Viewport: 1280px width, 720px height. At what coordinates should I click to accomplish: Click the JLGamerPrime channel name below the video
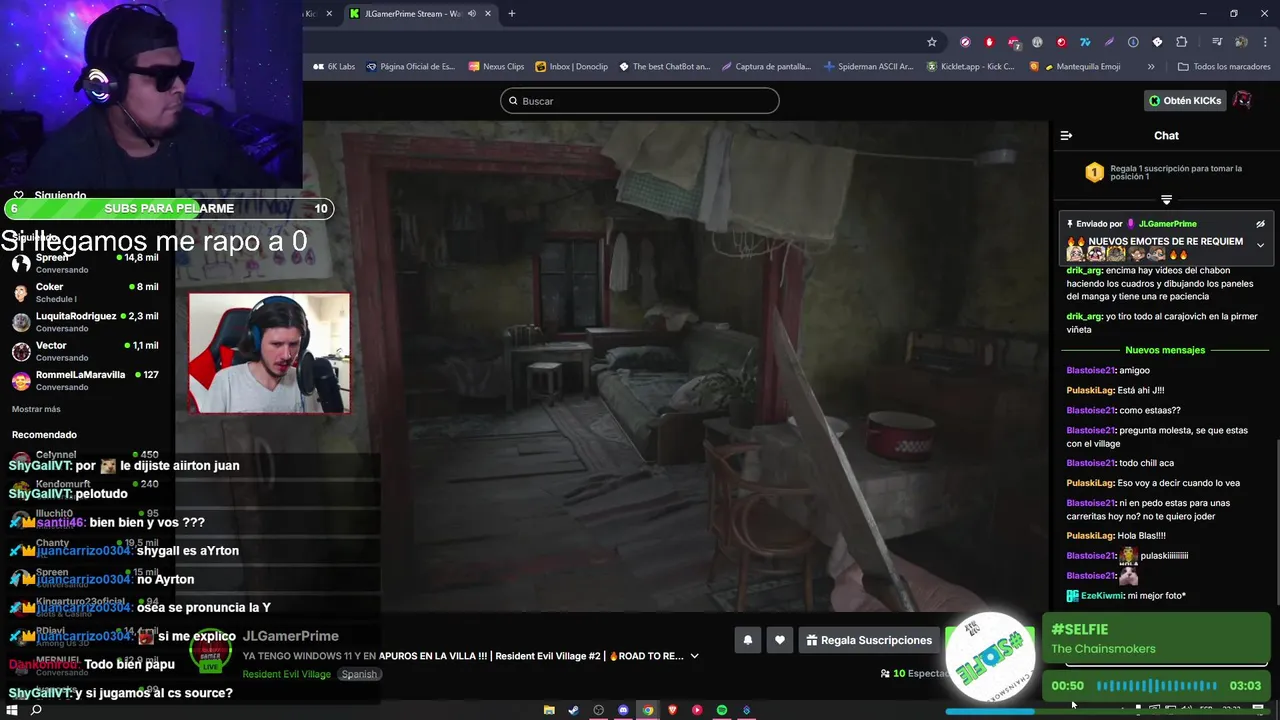click(x=291, y=636)
